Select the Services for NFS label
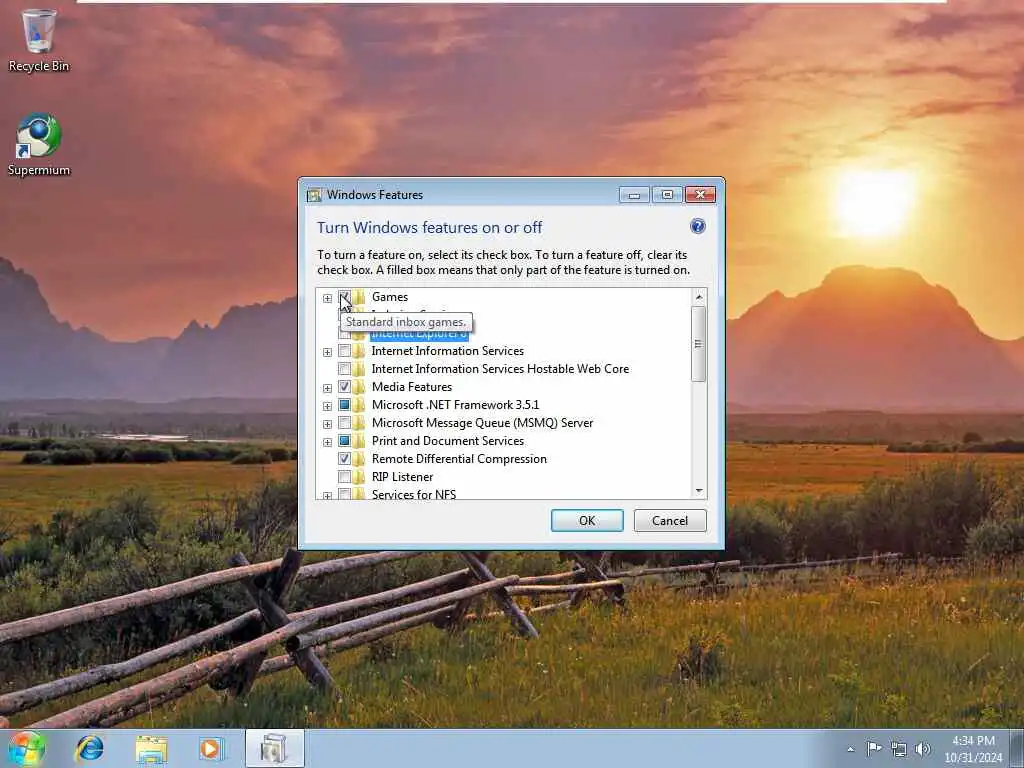The height and width of the screenshot is (768, 1024). pos(414,494)
